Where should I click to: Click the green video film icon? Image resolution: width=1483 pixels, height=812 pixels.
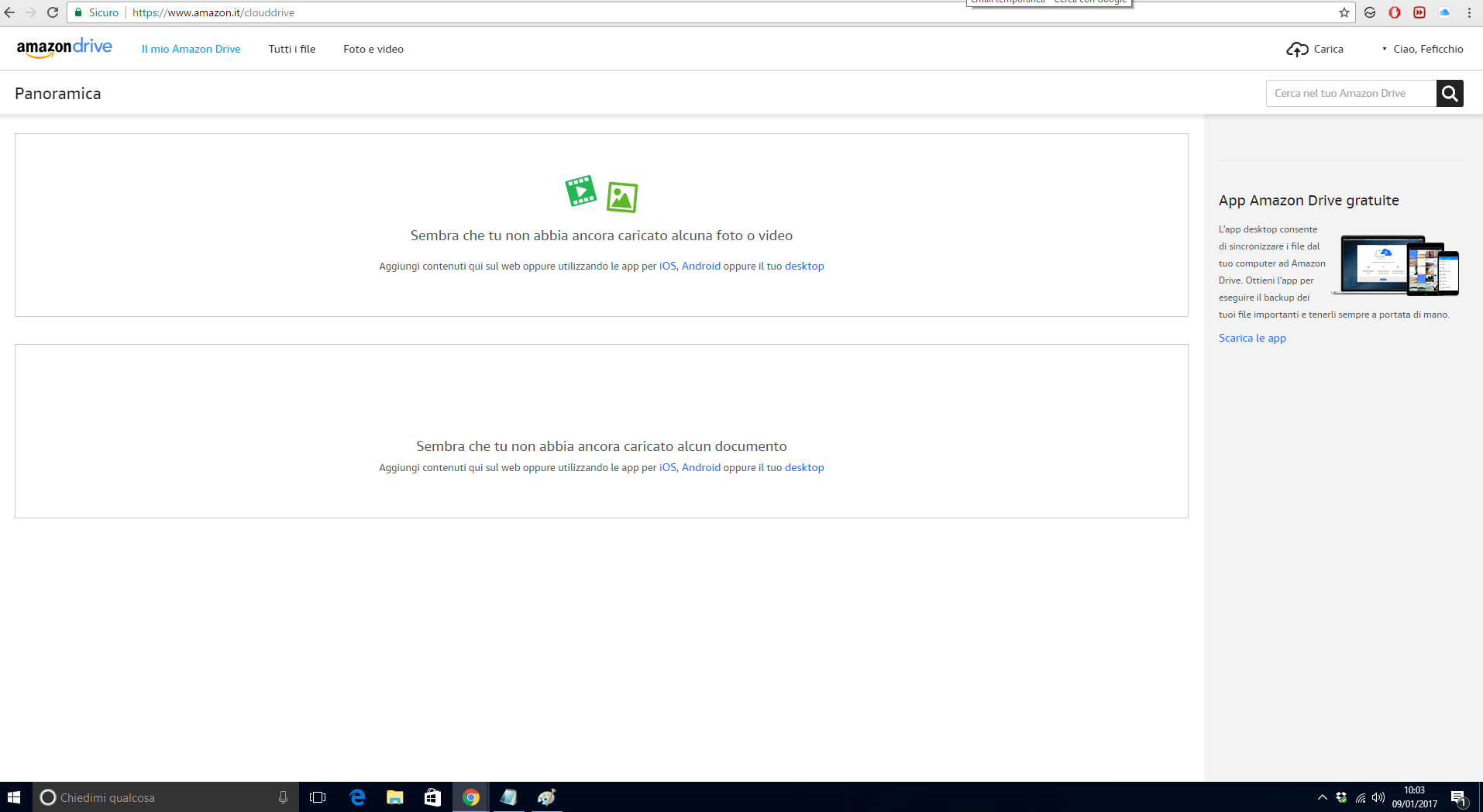click(580, 191)
